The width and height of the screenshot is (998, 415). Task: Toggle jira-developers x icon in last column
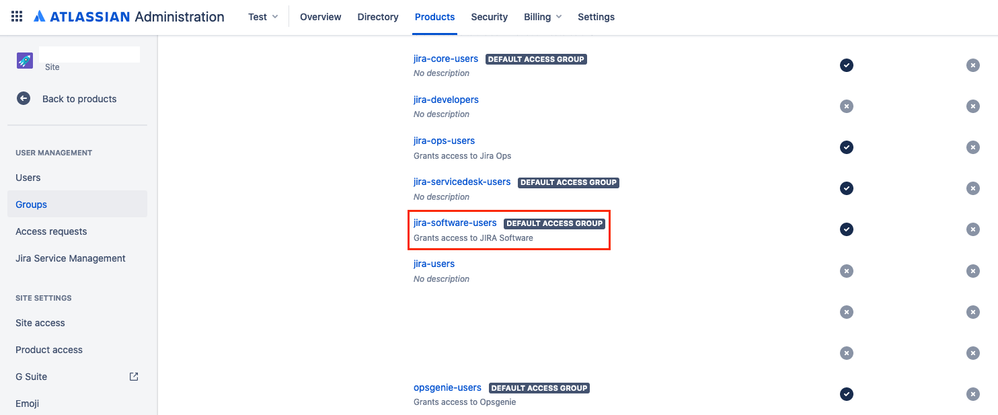pos(973,106)
